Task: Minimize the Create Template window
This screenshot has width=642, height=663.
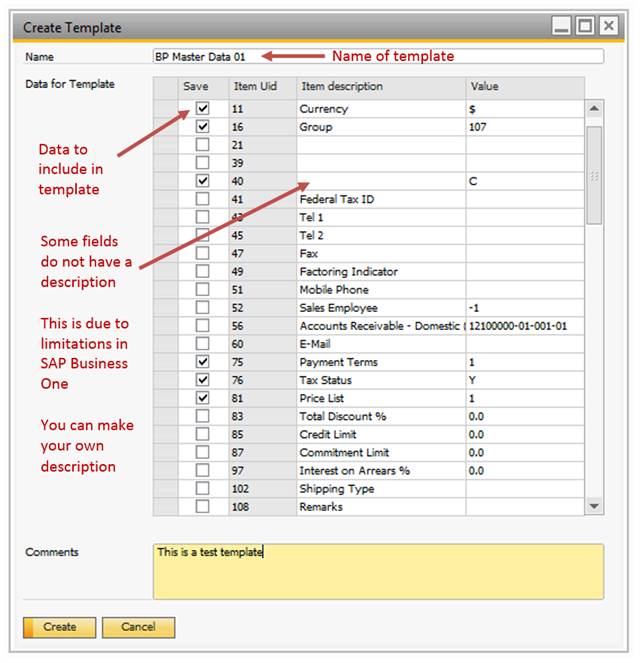Action: coord(562,26)
